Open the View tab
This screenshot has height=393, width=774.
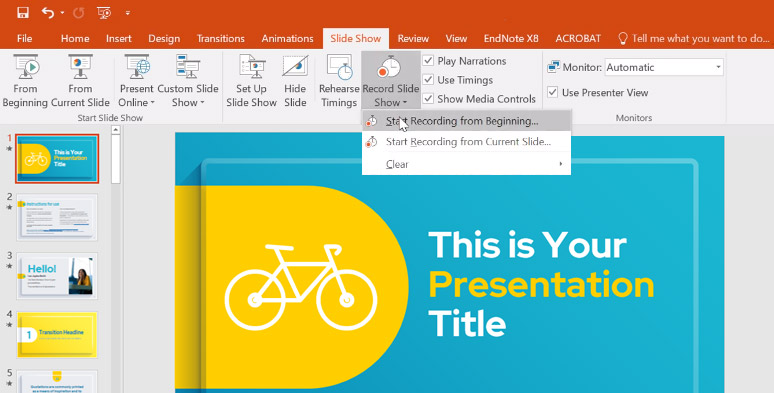[456, 39]
